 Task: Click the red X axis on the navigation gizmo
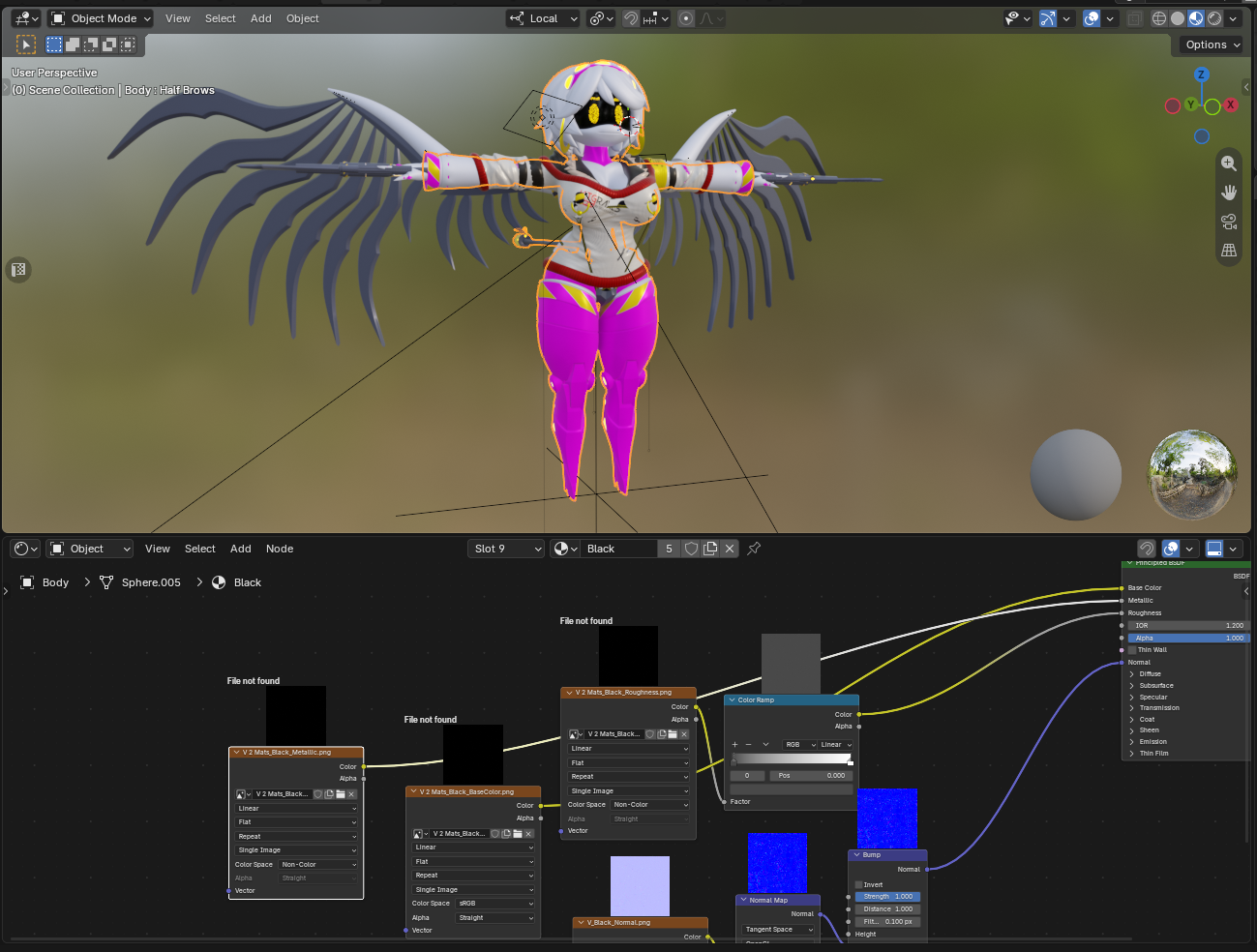[x=1231, y=105]
